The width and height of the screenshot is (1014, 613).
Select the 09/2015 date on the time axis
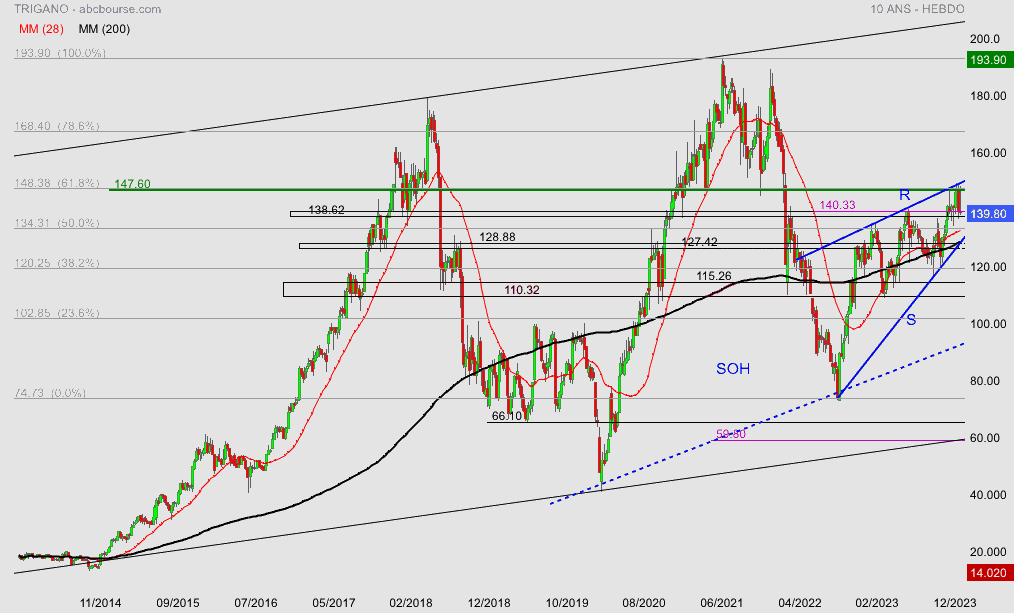(178, 603)
